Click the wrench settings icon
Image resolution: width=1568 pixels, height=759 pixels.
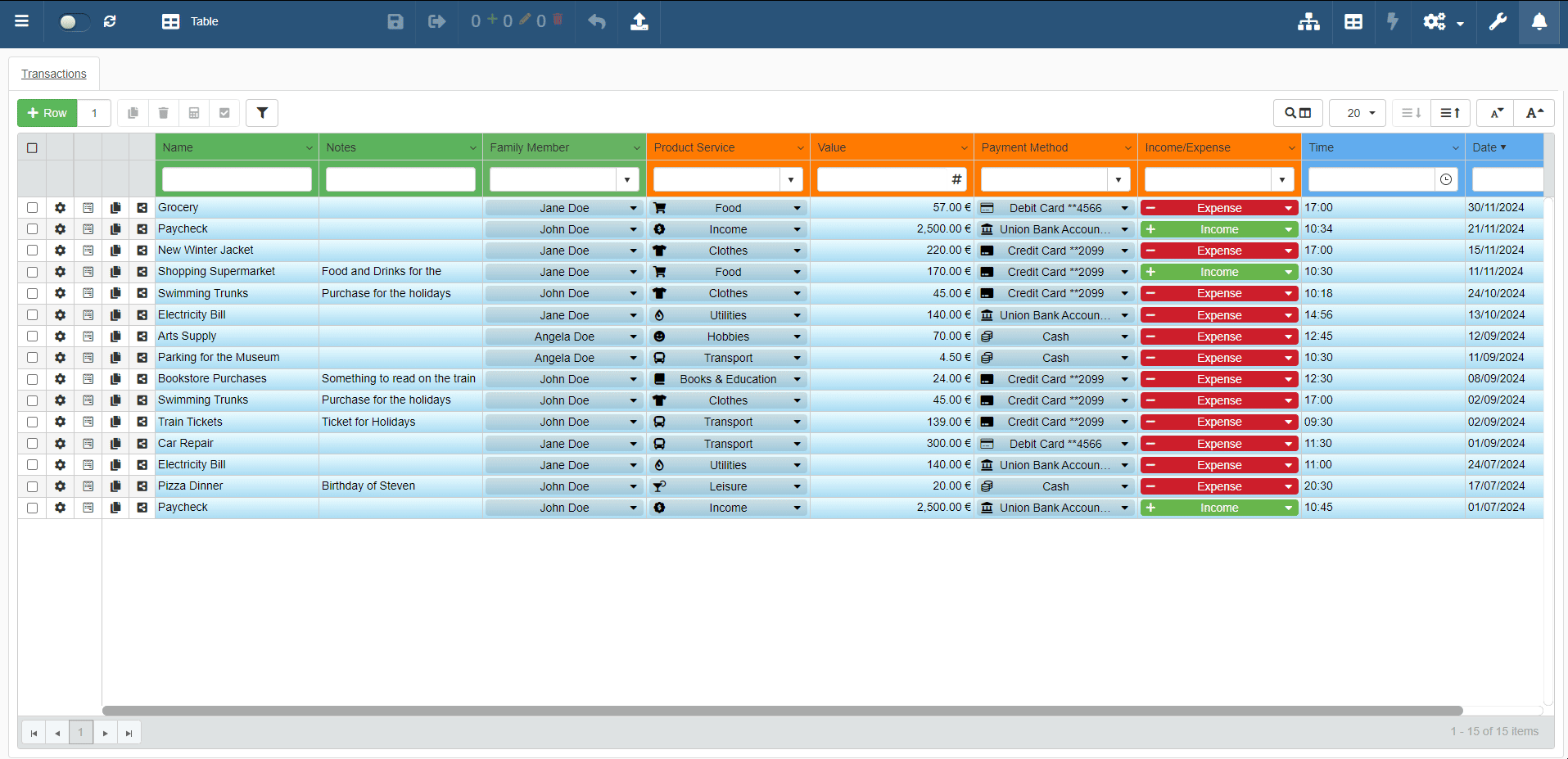tap(1498, 21)
